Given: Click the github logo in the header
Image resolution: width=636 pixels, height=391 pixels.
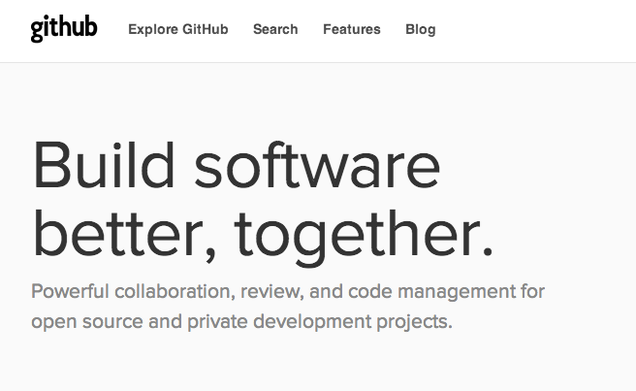Looking at the screenshot, I should pyautogui.click(x=64, y=28).
